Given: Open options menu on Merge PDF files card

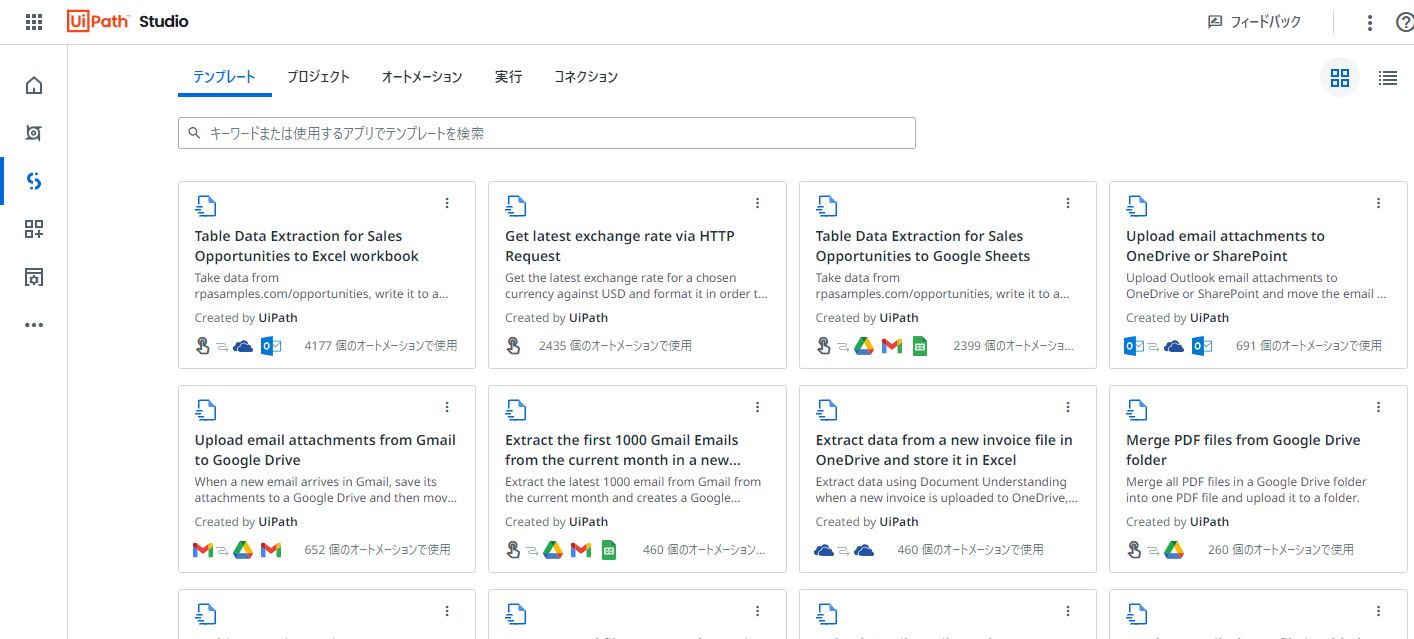Looking at the screenshot, I should tap(1378, 407).
